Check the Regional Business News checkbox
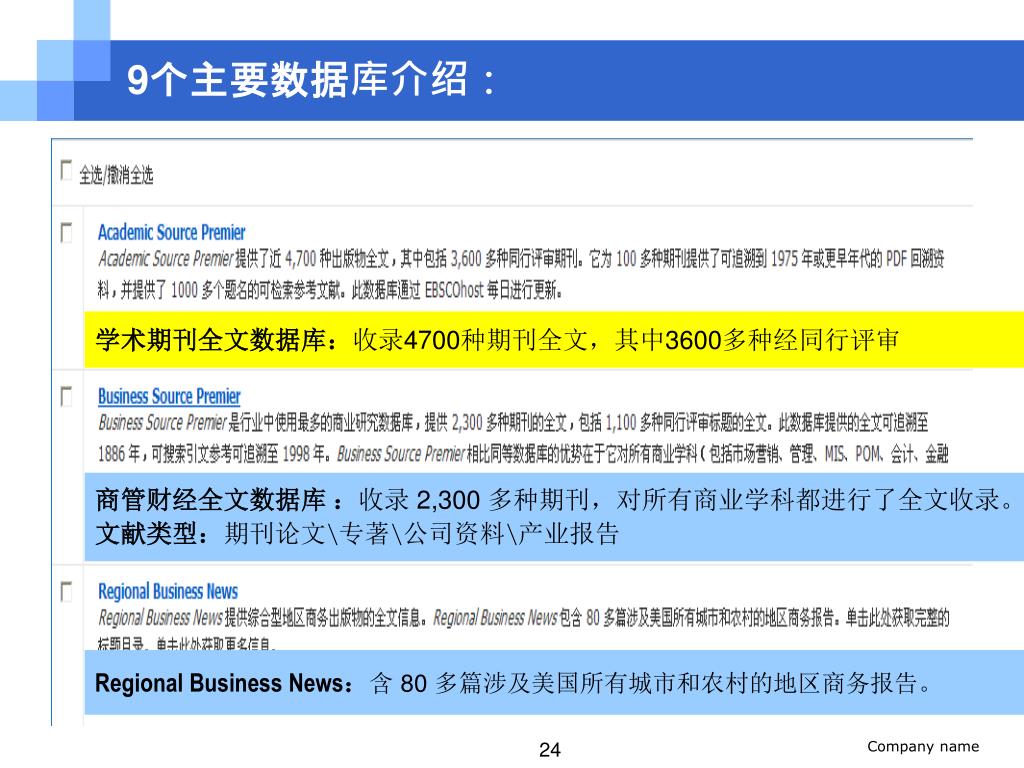 (x=66, y=592)
